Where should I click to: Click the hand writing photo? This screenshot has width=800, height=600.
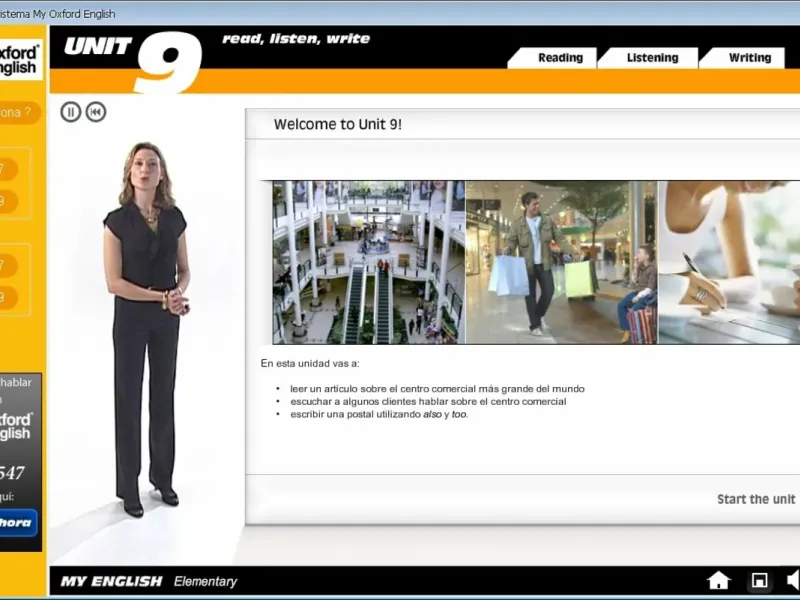click(x=729, y=262)
